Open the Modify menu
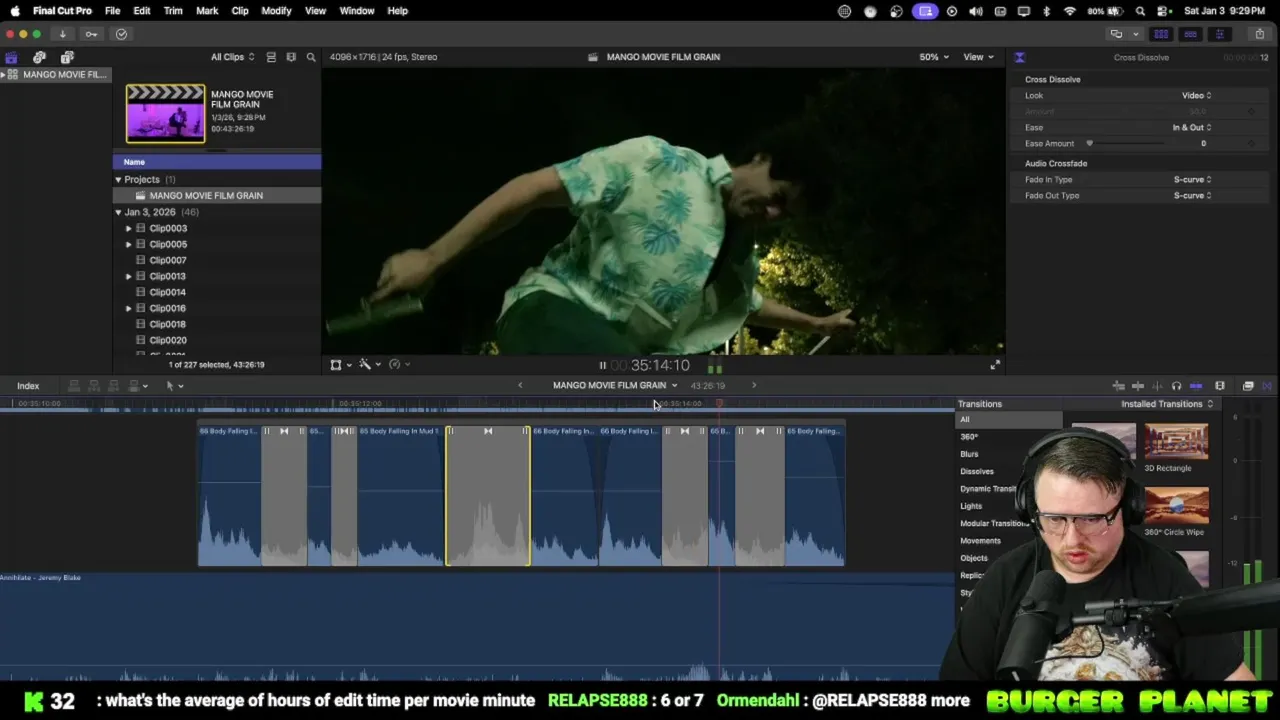Image resolution: width=1280 pixels, height=720 pixels. pyautogui.click(x=276, y=10)
